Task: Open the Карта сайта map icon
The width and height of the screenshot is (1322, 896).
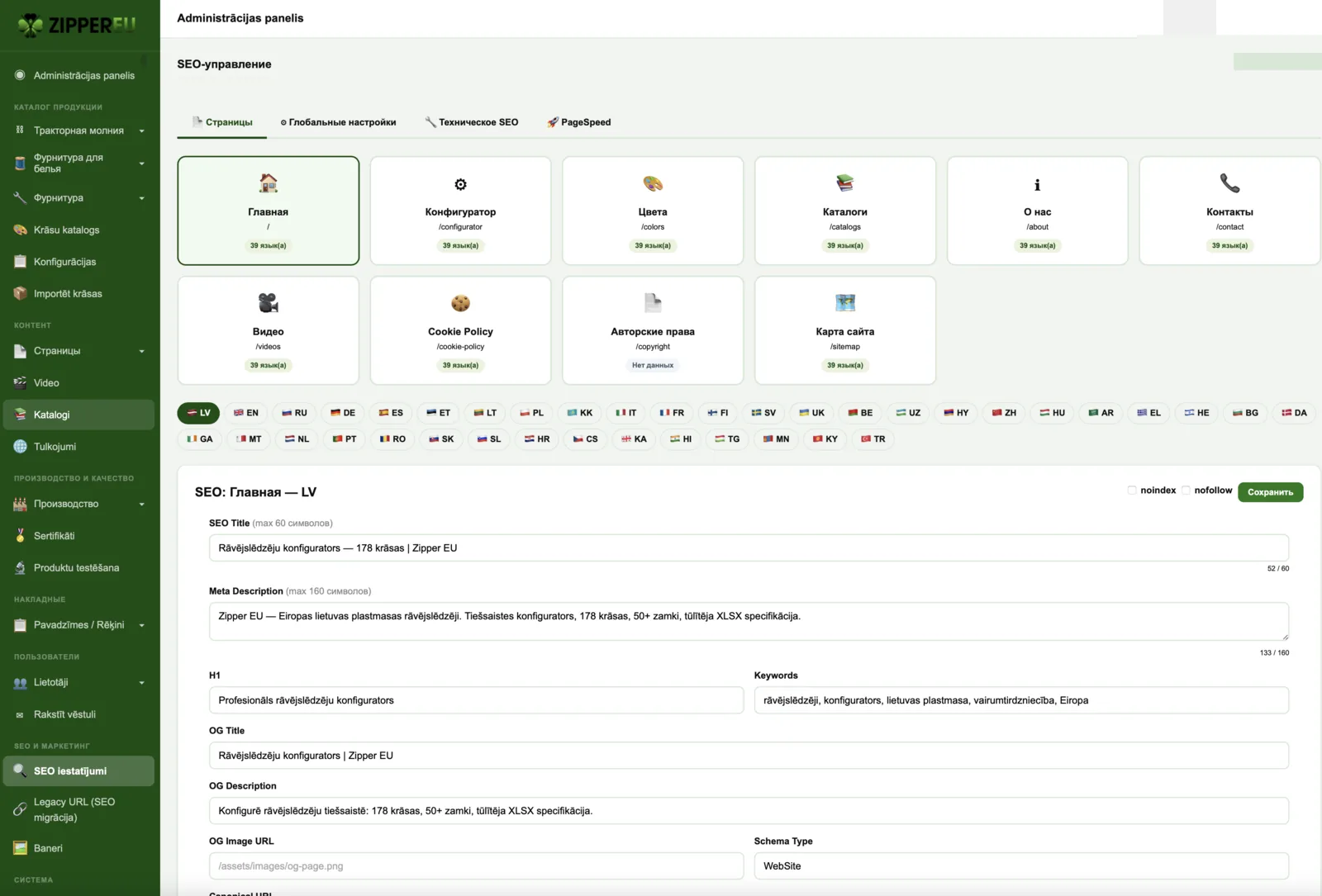Action: 844,302
